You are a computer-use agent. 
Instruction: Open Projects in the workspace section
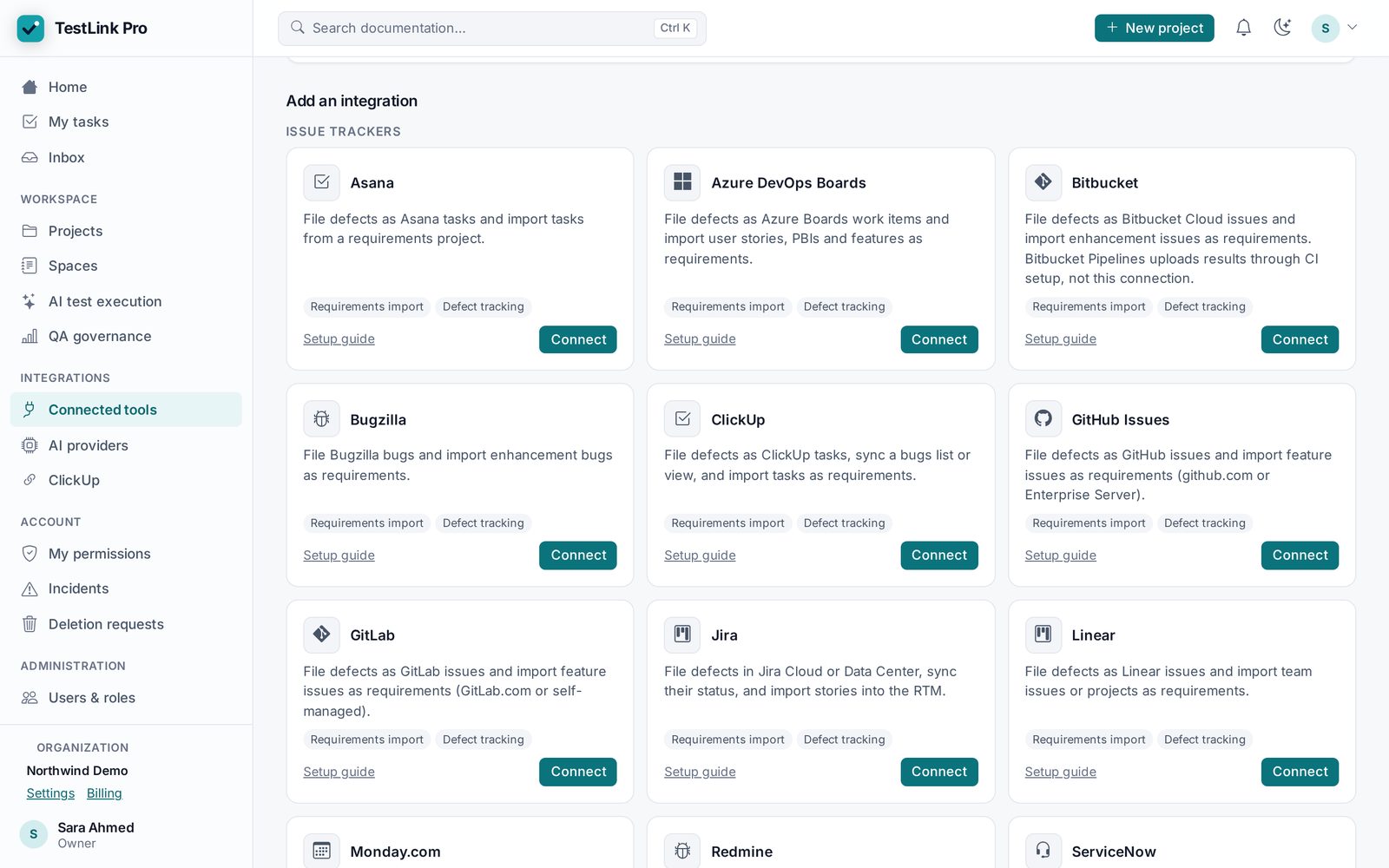tap(126, 231)
